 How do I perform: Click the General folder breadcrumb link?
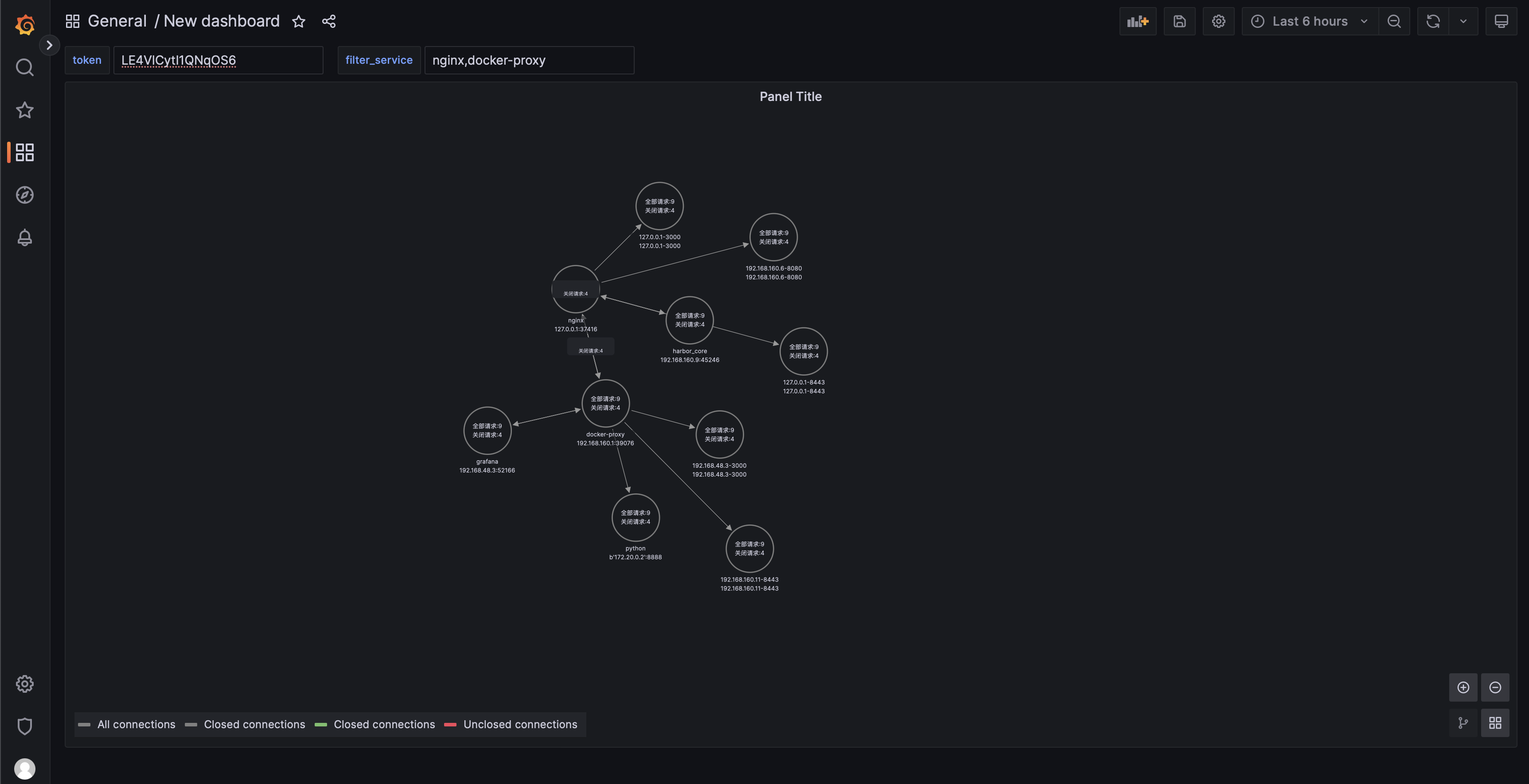pos(117,21)
